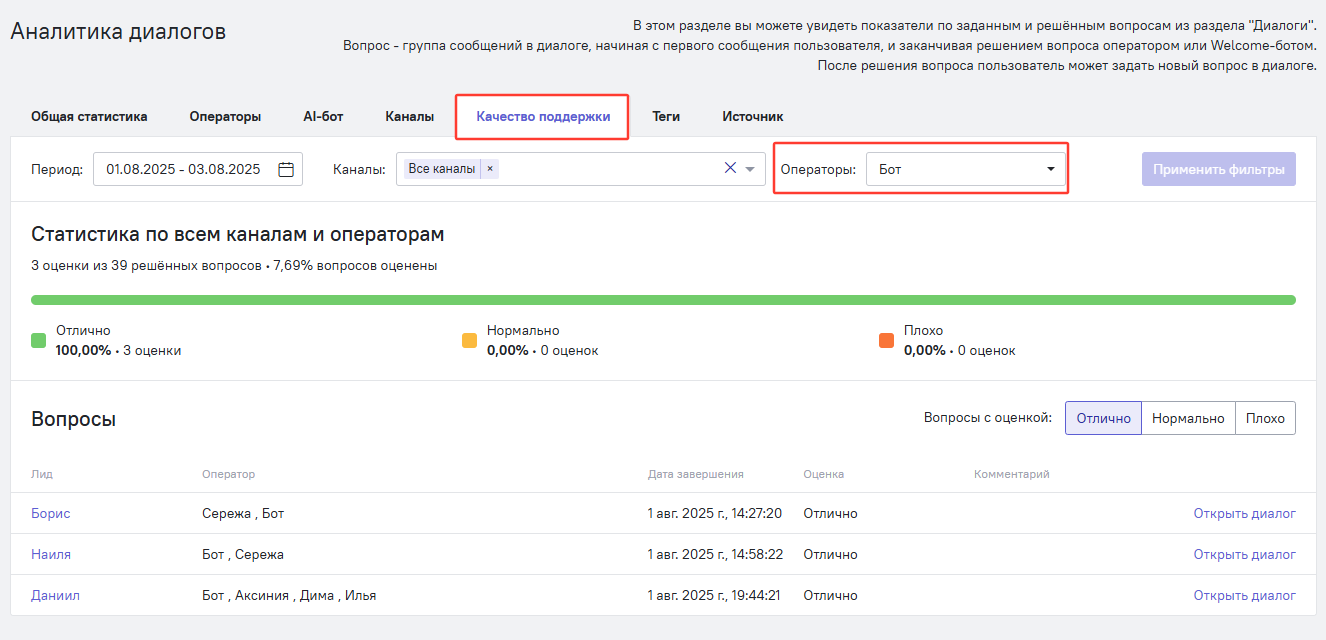Open the "Источник" tab
Viewport: 1326px width, 640px height.
coord(752,117)
